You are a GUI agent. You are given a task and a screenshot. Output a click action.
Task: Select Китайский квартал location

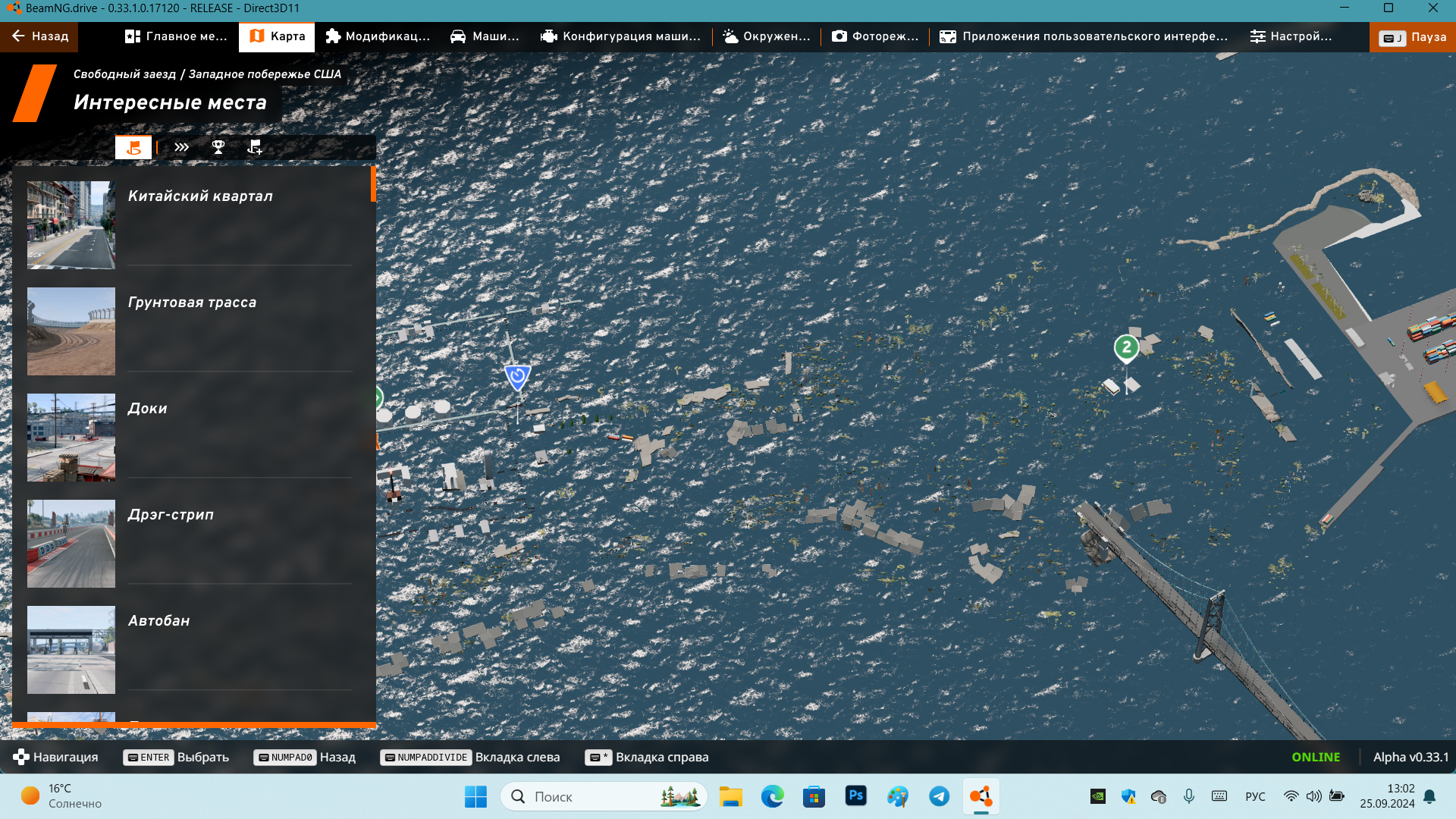[x=200, y=196]
